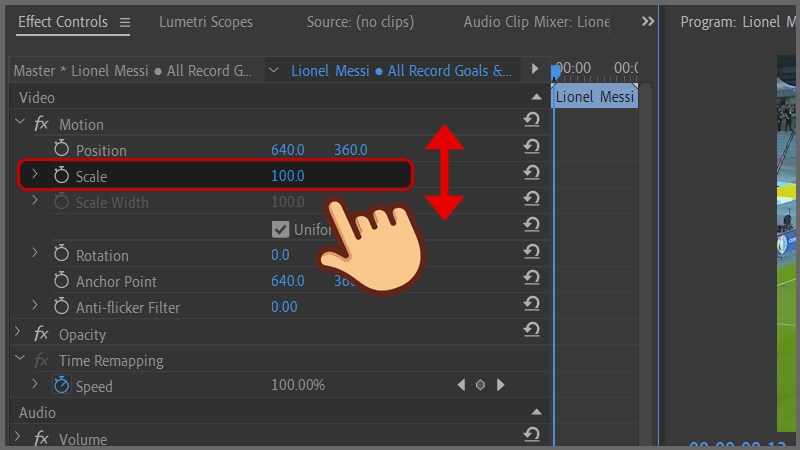The height and width of the screenshot is (450, 800).
Task: Toggle the Position animation stopwatch
Action: (x=61, y=148)
